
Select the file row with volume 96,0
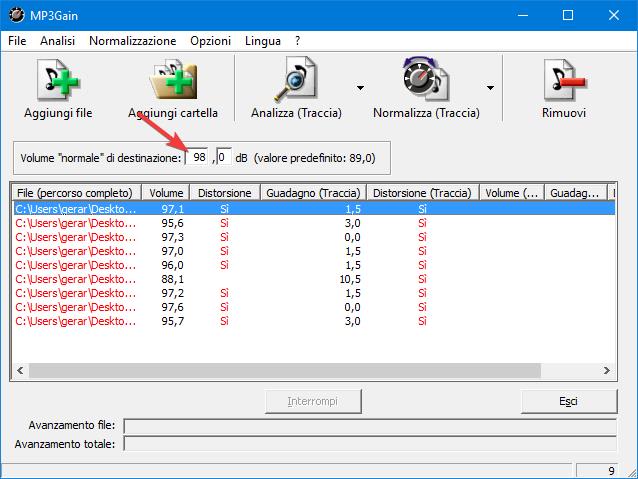point(314,265)
